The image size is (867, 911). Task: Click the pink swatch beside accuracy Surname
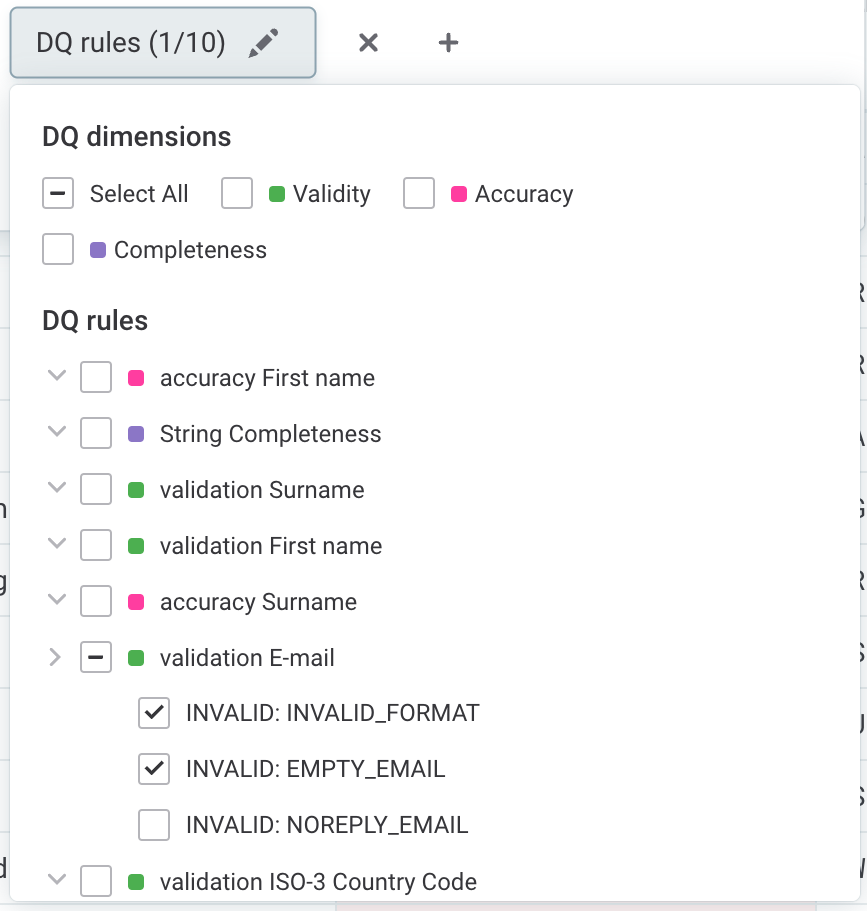tap(137, 602)
